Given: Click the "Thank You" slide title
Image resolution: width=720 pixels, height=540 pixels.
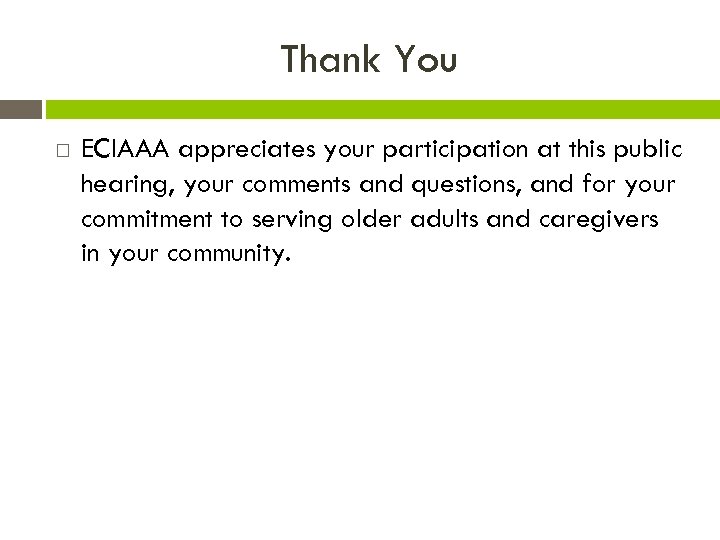Looking at the screenshot, I should pos(368,60).
